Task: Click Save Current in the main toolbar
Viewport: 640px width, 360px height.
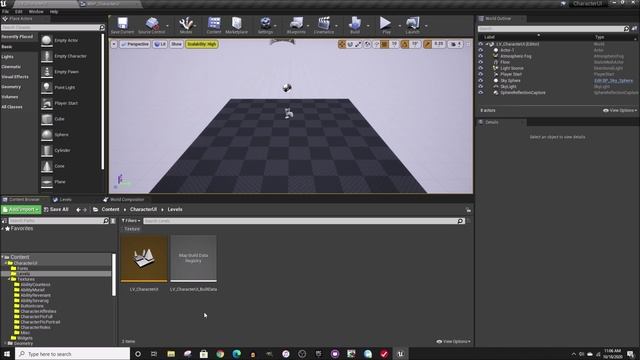Action: point(122,25)
